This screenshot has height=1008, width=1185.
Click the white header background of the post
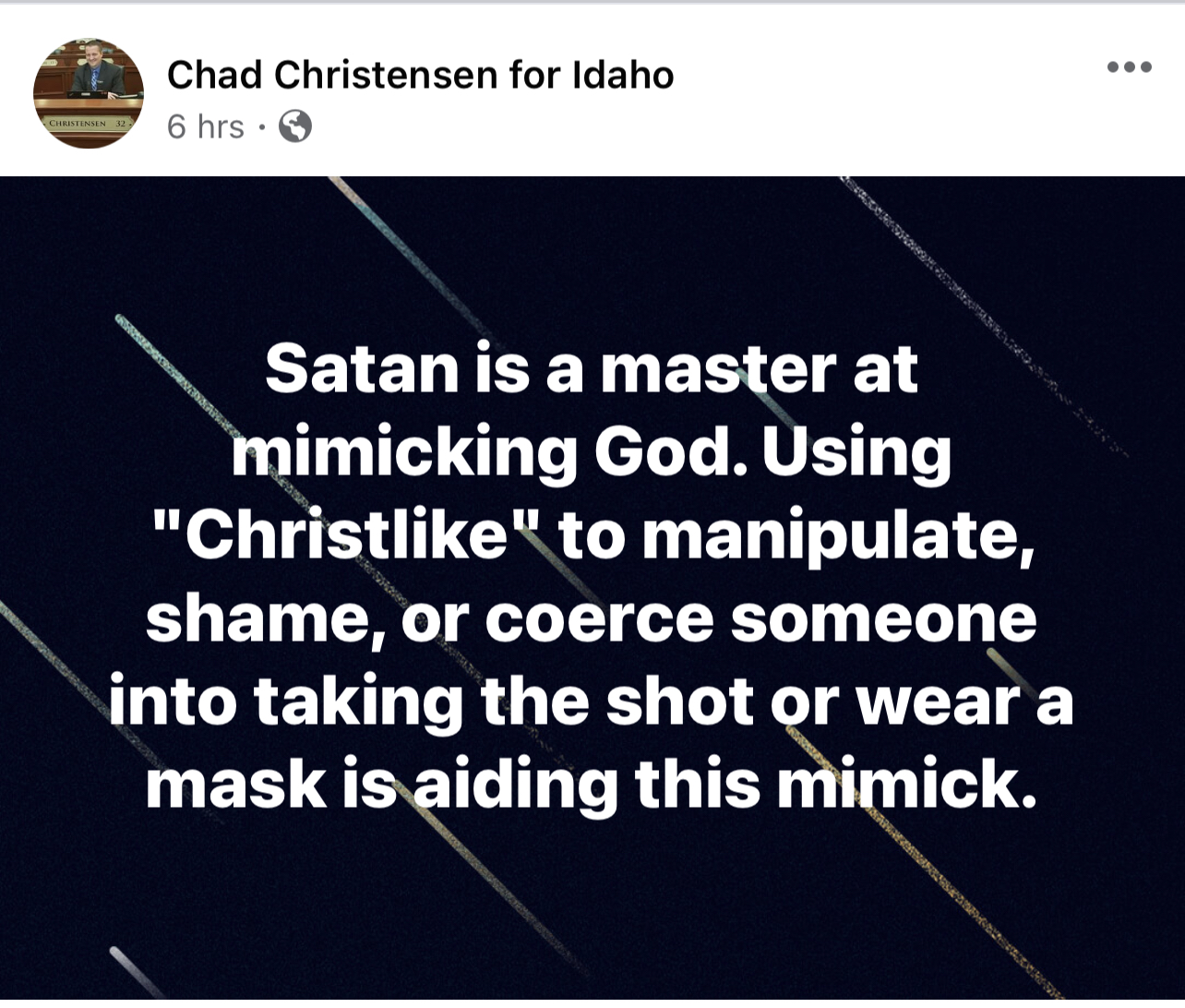coord(831,92)
